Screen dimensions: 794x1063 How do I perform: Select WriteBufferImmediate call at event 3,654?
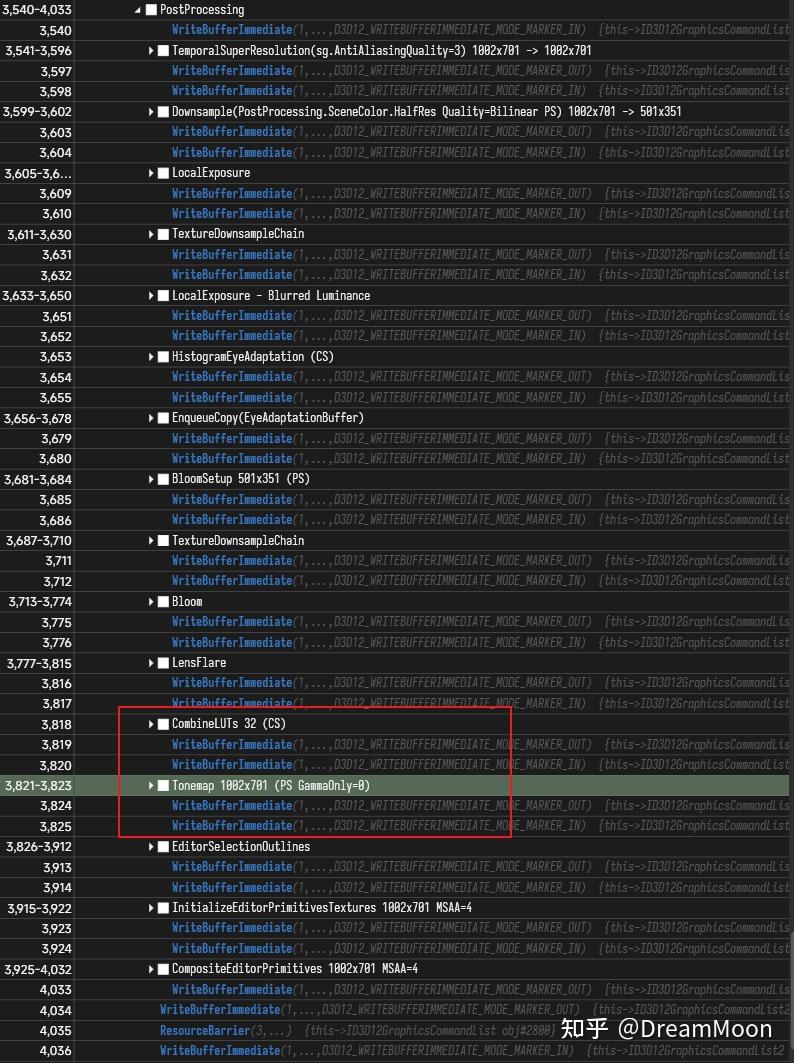click(x=232, y=377)
